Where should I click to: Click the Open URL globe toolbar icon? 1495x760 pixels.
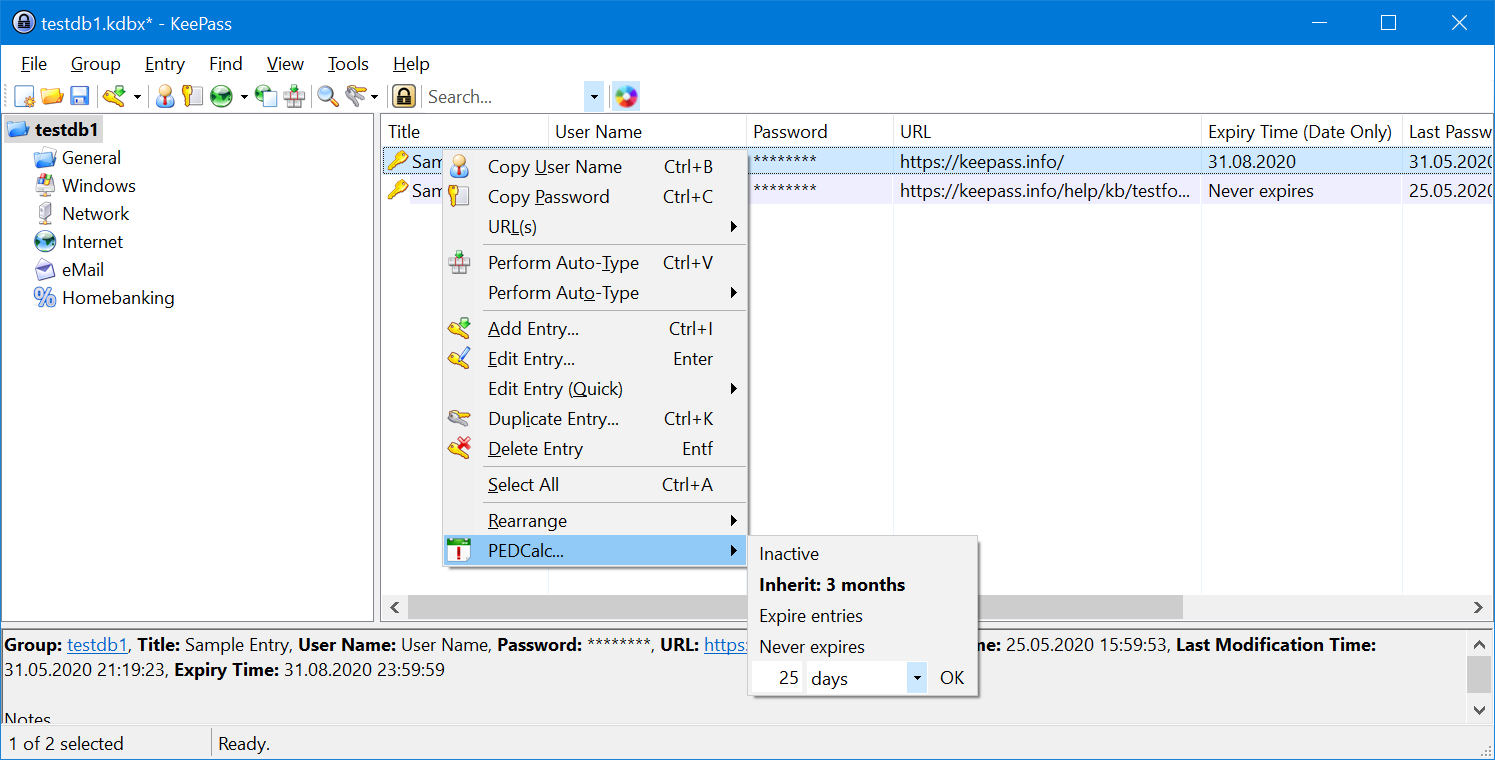221,97
